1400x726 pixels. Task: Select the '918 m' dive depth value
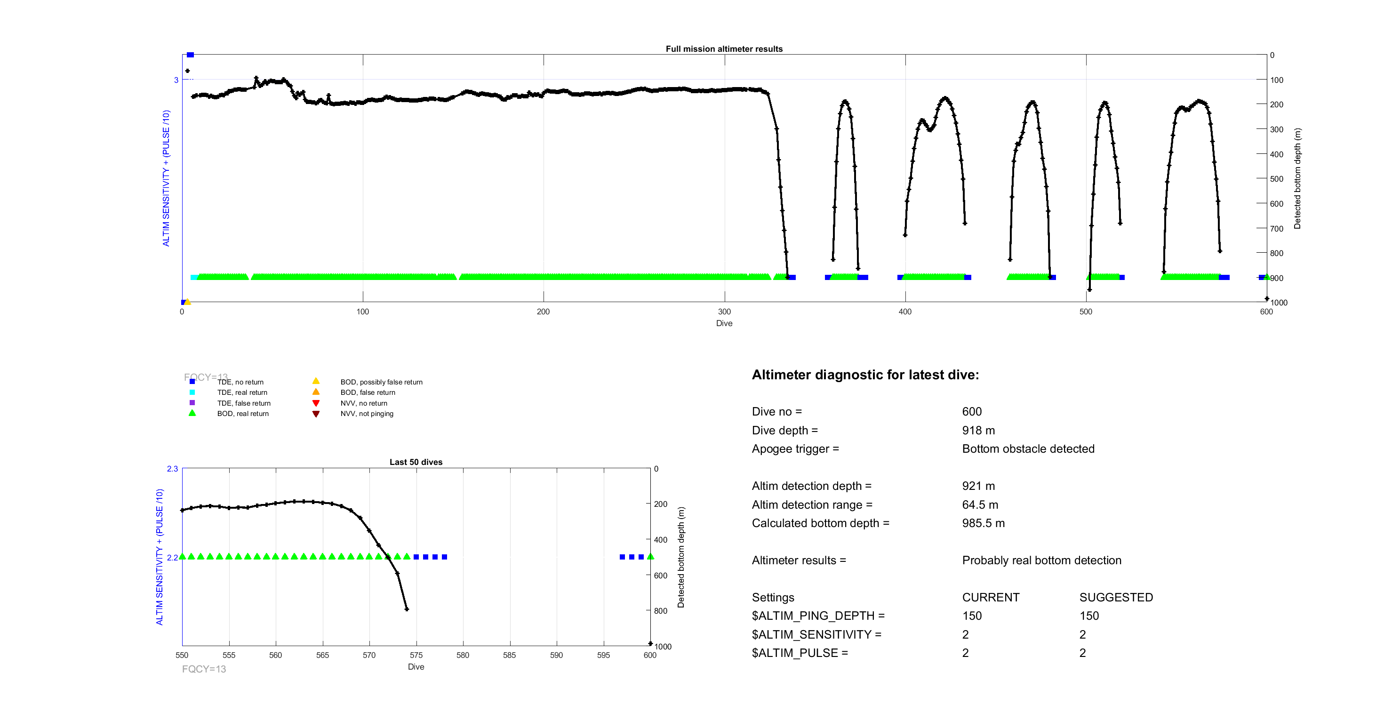click(979, 431)
